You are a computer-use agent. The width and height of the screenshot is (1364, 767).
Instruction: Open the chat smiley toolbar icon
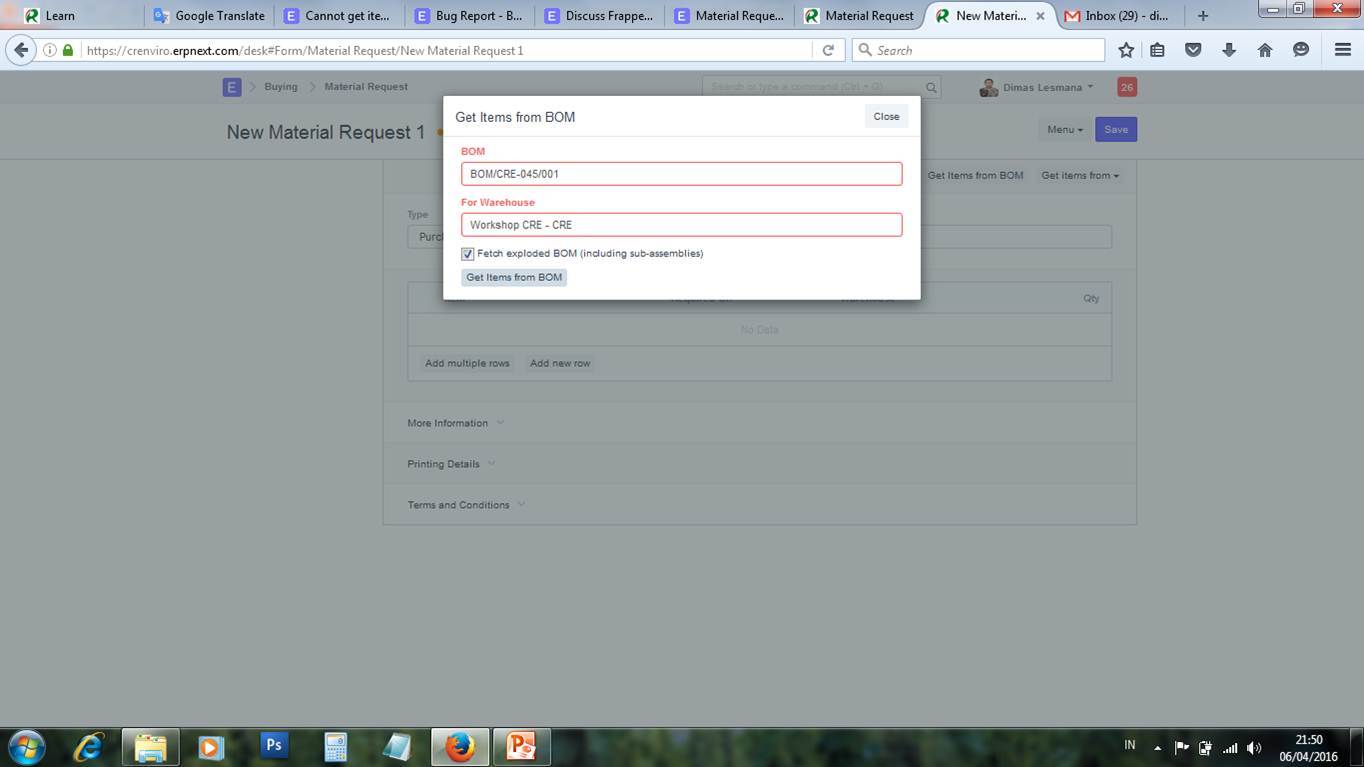[x=1301, y=50]
